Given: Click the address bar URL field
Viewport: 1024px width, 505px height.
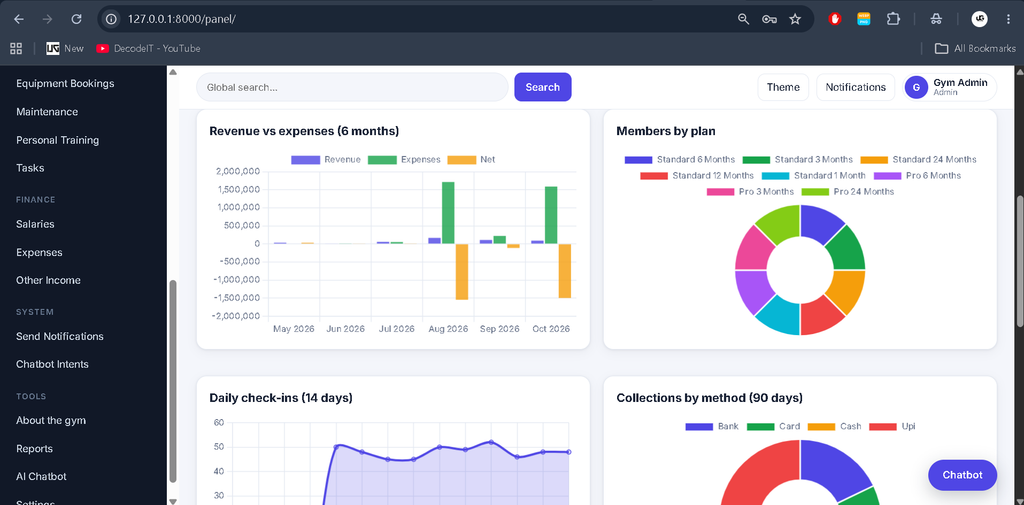Looking at the screenshot, I should click(x=418, y=19).
